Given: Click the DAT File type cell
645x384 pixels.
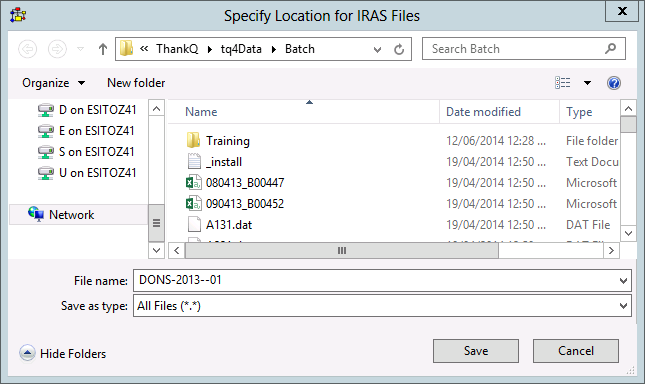Looking at the screenshot, I should 588,225.
